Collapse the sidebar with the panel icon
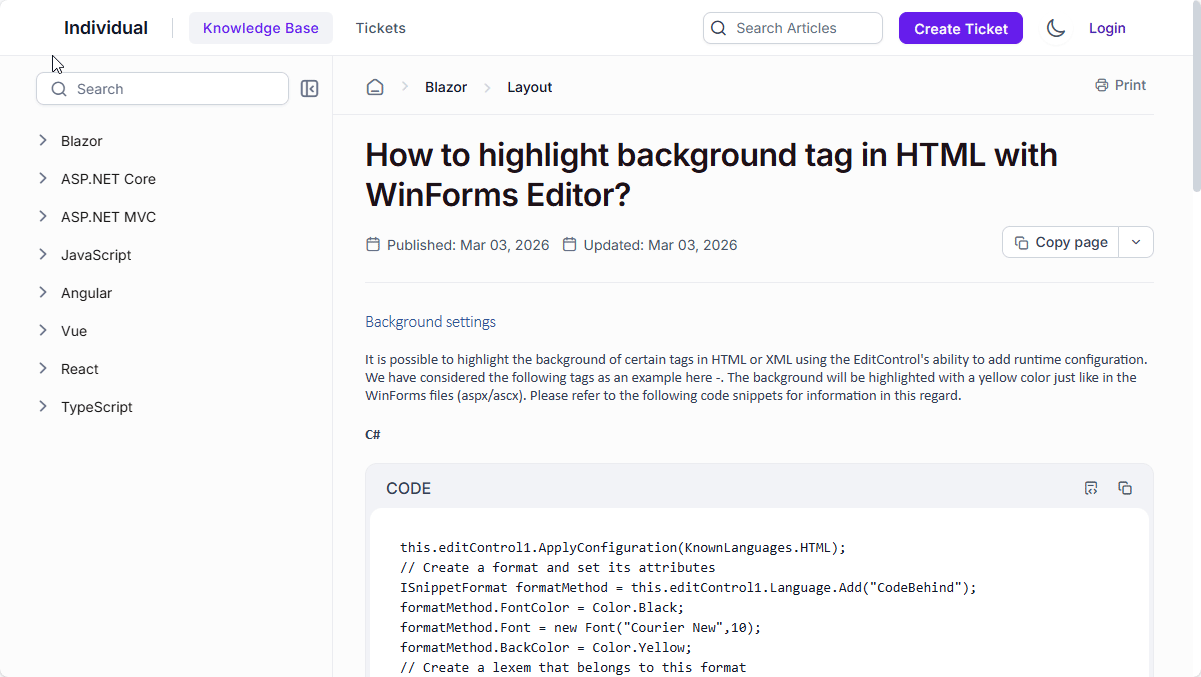 (x=309, y=88)
